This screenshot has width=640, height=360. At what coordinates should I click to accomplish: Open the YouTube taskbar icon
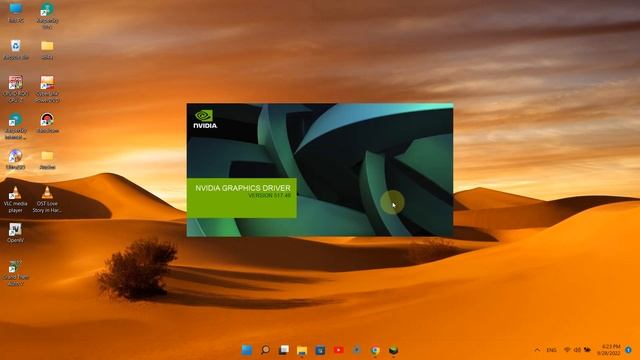click(338, 350)
